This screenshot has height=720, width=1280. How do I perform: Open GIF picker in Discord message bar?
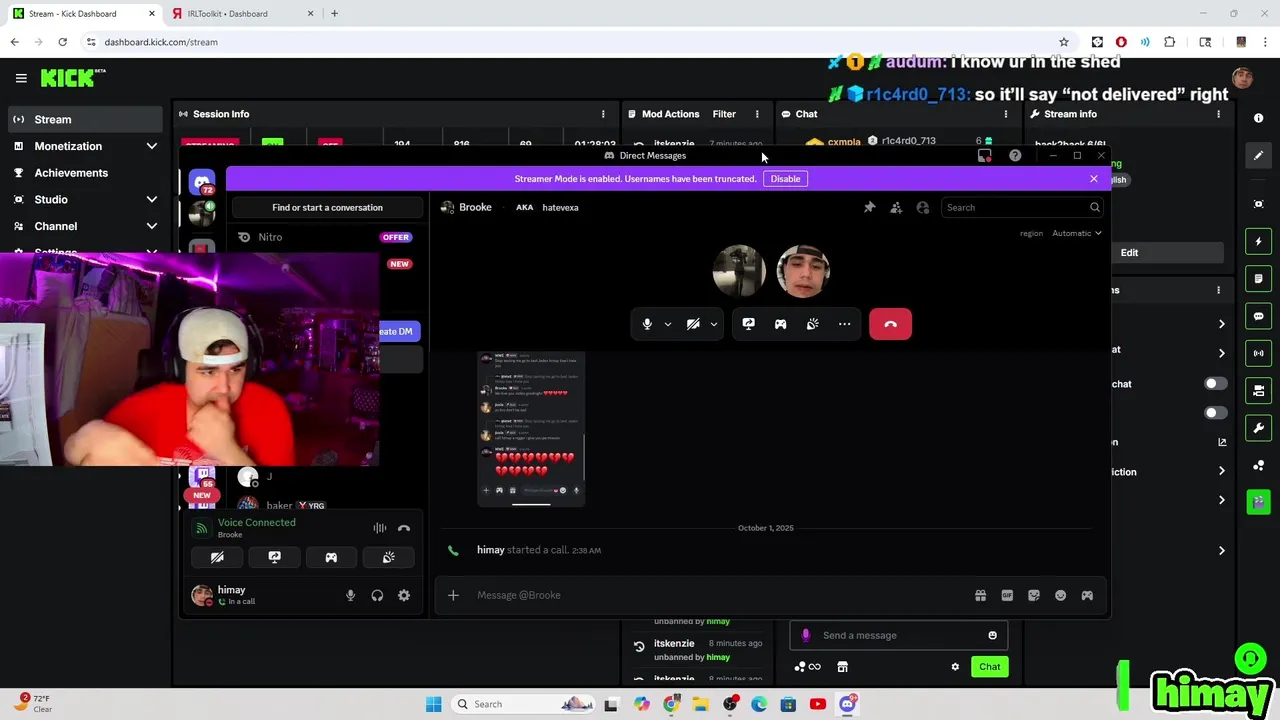point(1007,595)
